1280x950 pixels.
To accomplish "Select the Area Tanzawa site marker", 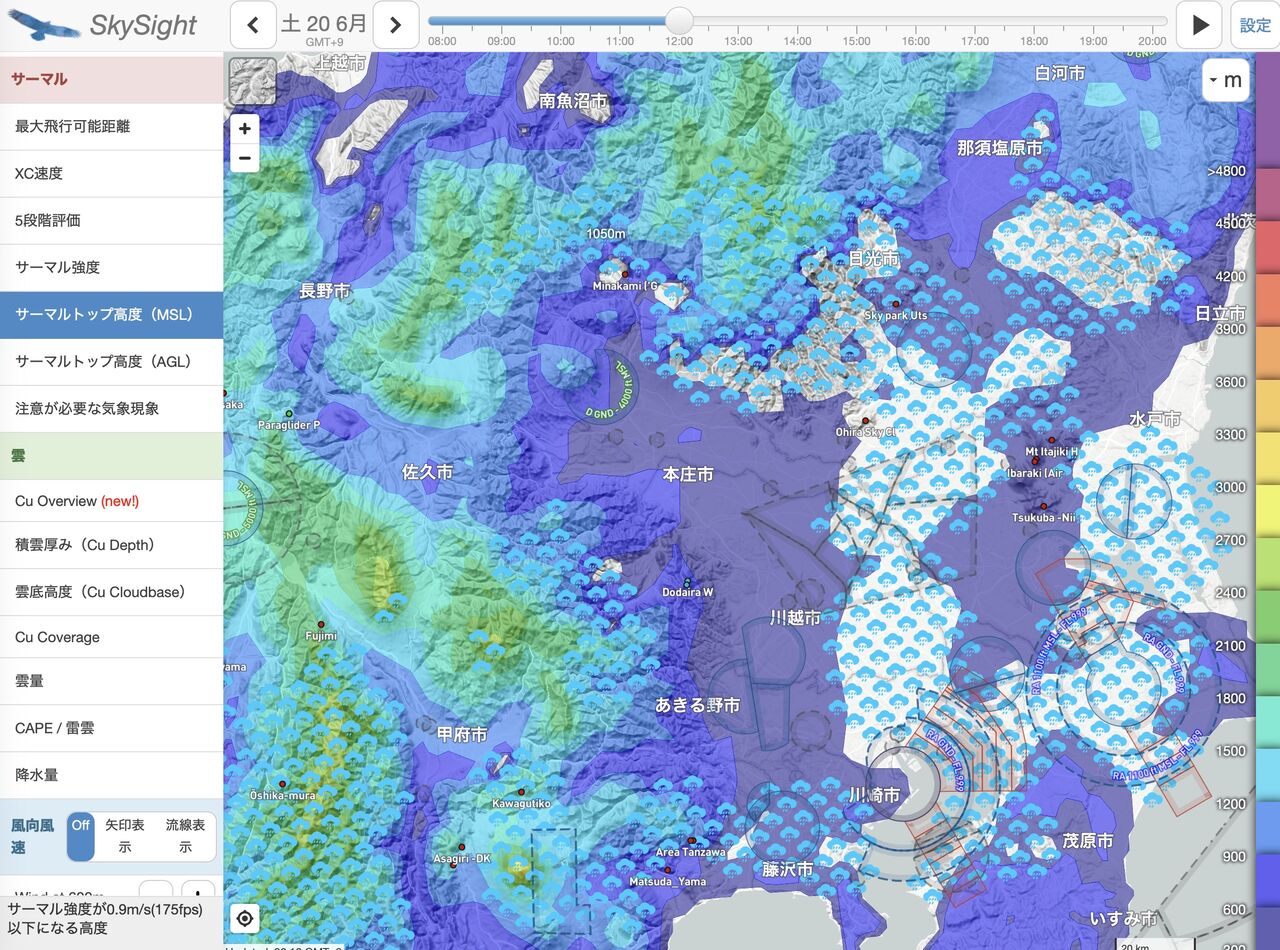I will pos(692,841).
